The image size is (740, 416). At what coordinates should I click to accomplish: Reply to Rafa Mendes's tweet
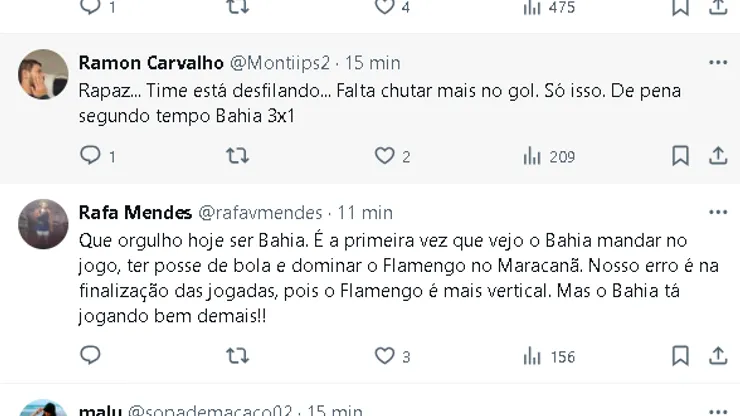click(x=90, y=355)
